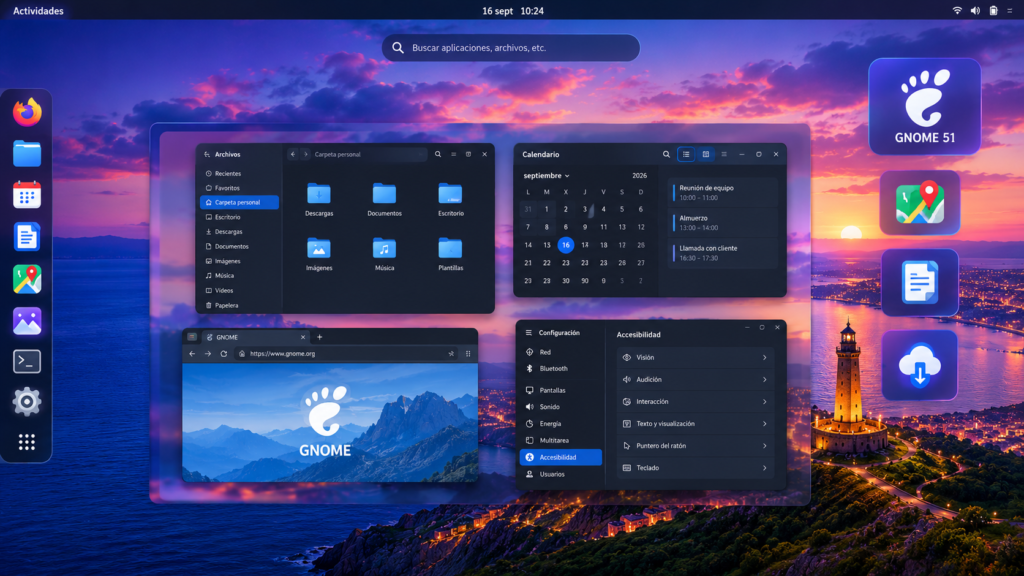Open Files app in the dock
Screen dimensions: 1024x576
[x=27, y=154]
